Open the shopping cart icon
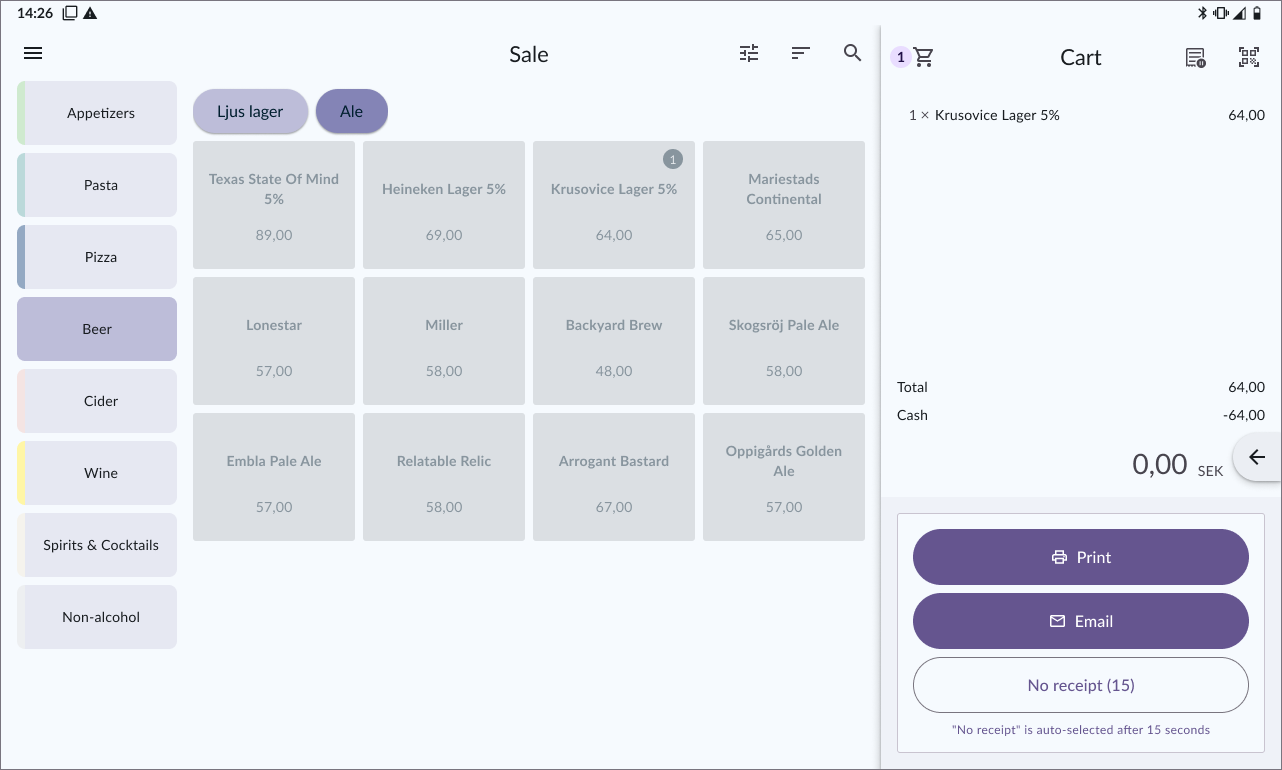1282x770 pixels. pyautogui.click(x=924, y=58)
